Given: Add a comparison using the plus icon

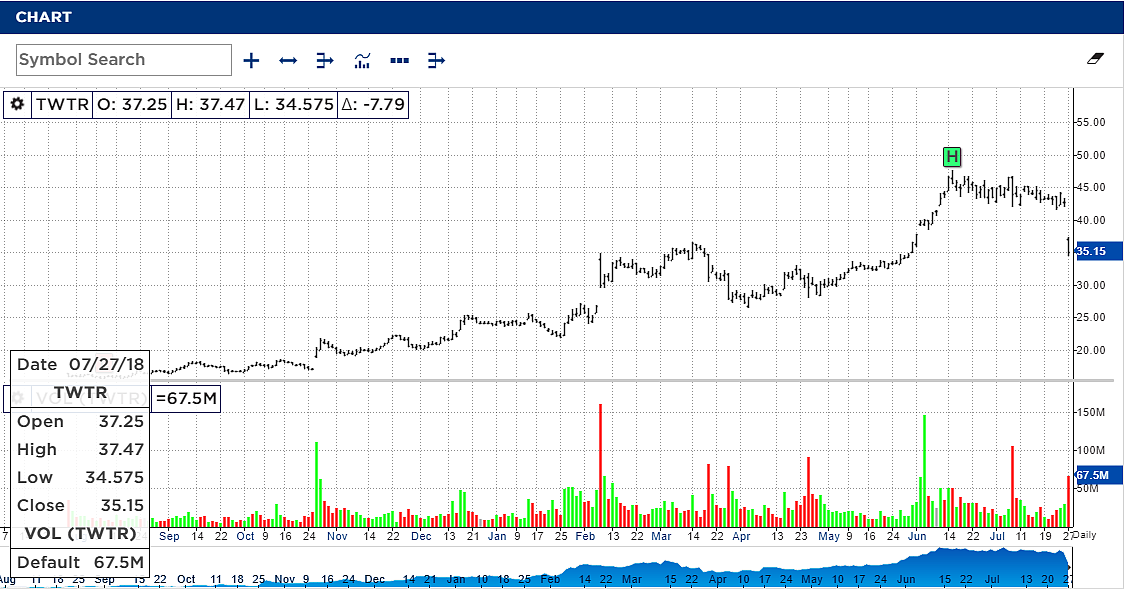Looking at the screenshot, I should [251, 60].
